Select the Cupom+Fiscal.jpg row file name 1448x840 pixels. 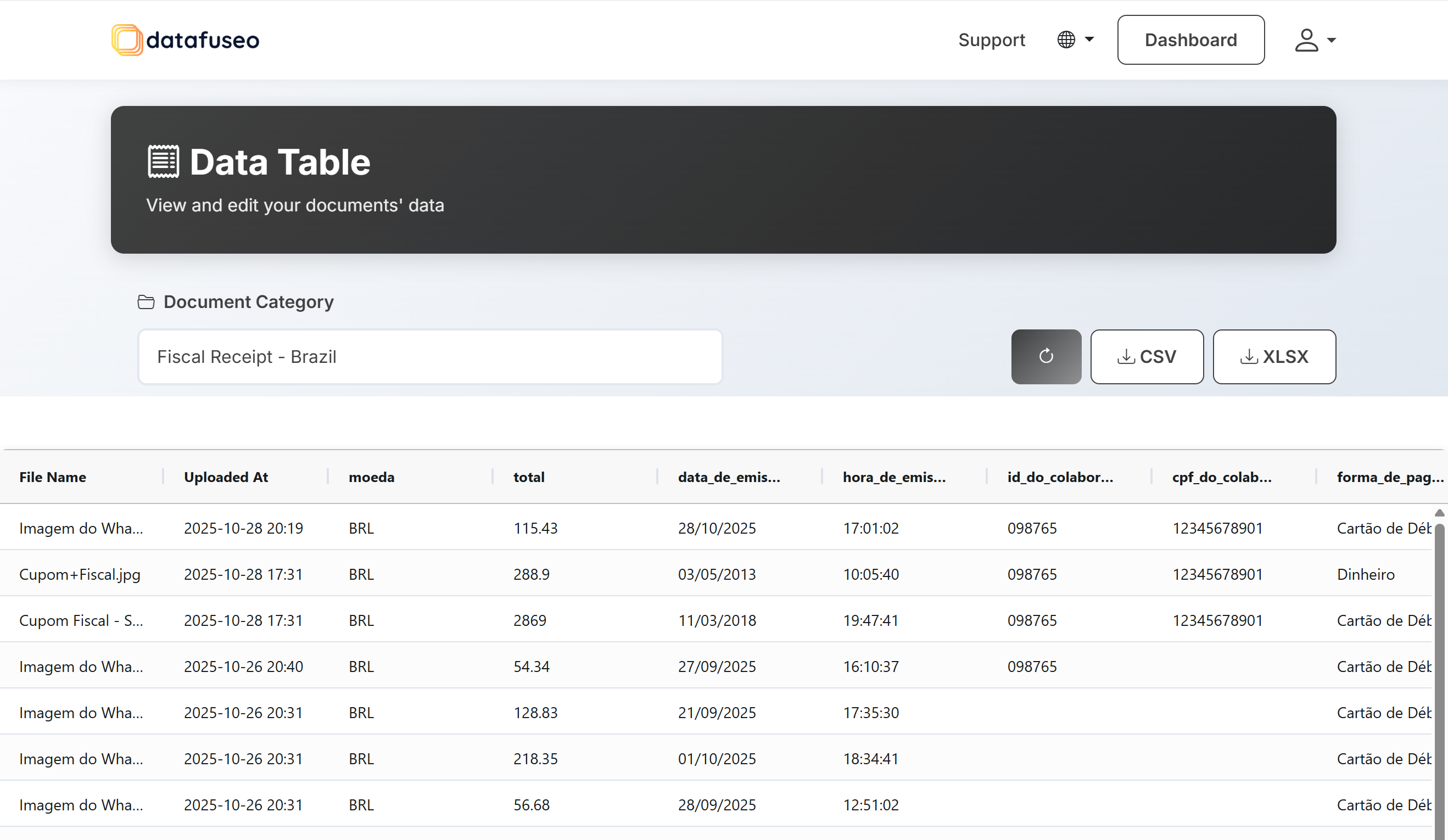(80, 574)
